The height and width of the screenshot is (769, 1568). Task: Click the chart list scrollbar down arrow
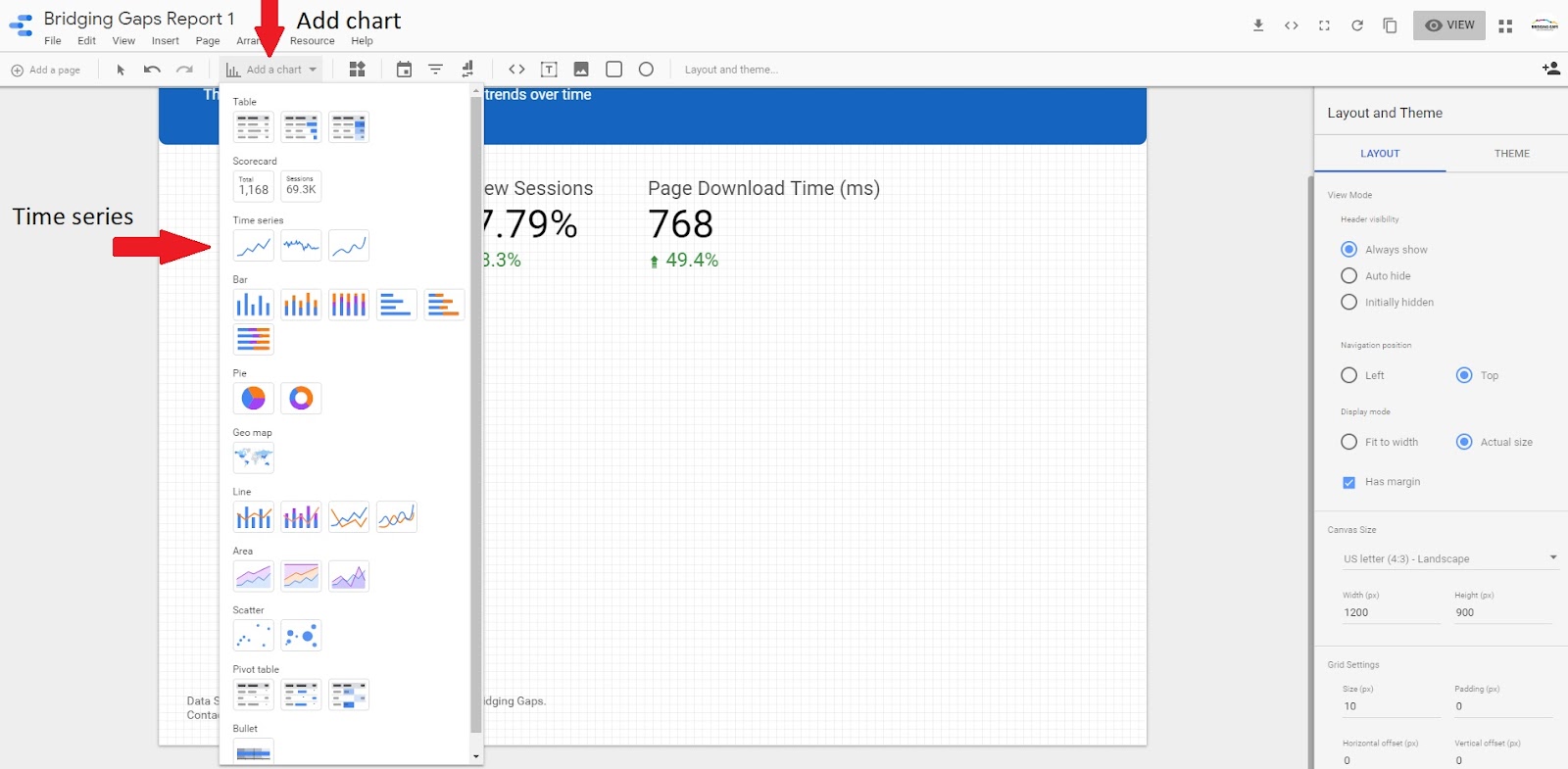point(476,756)
